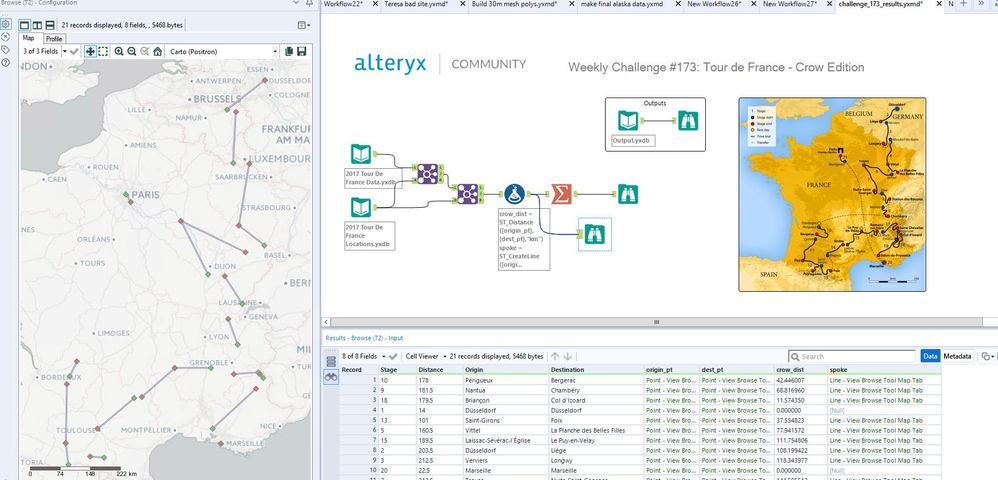Select the Formula tool on canvas

click(514, 194)
